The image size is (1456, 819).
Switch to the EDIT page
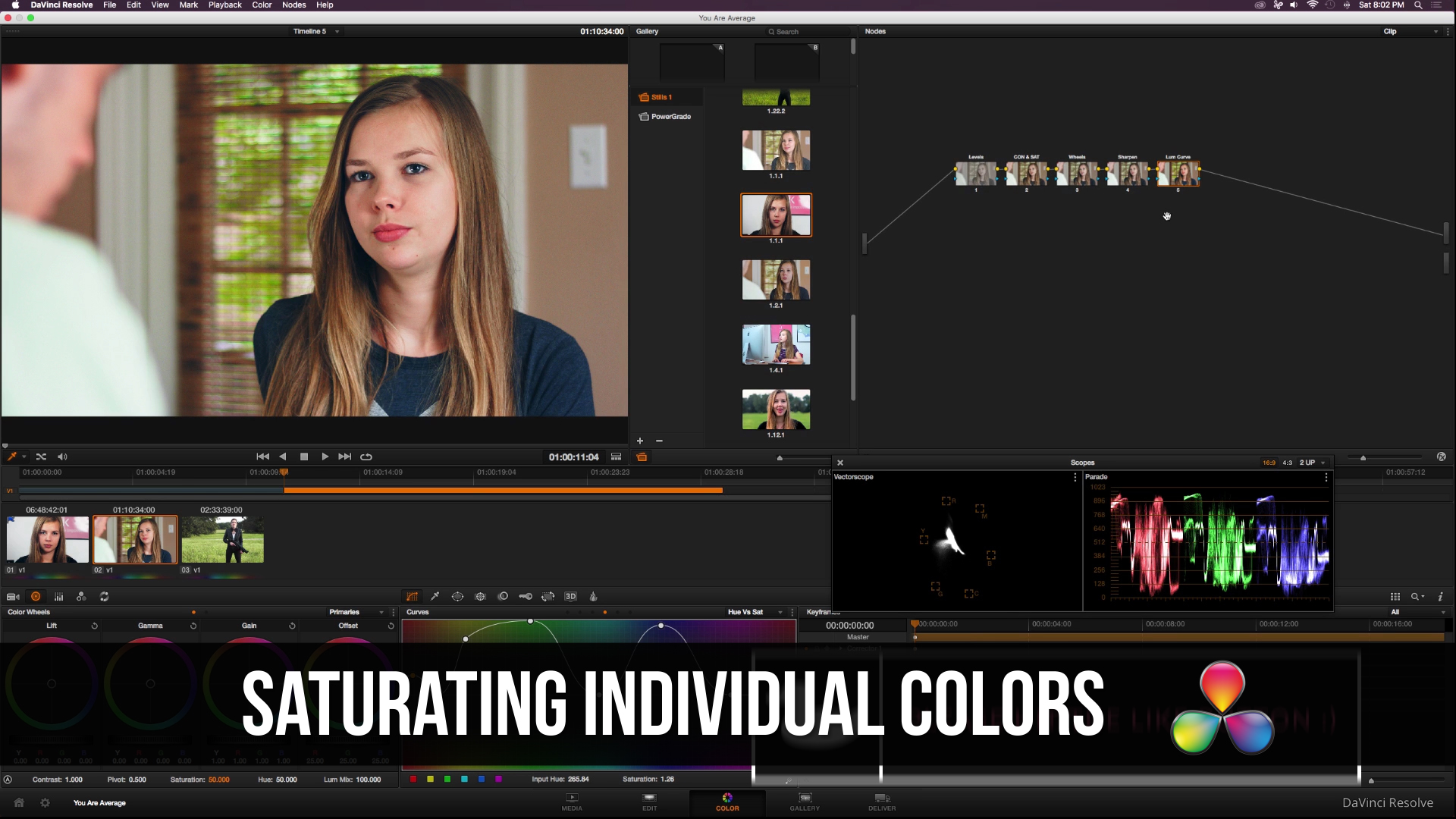(x=649, y=802)
